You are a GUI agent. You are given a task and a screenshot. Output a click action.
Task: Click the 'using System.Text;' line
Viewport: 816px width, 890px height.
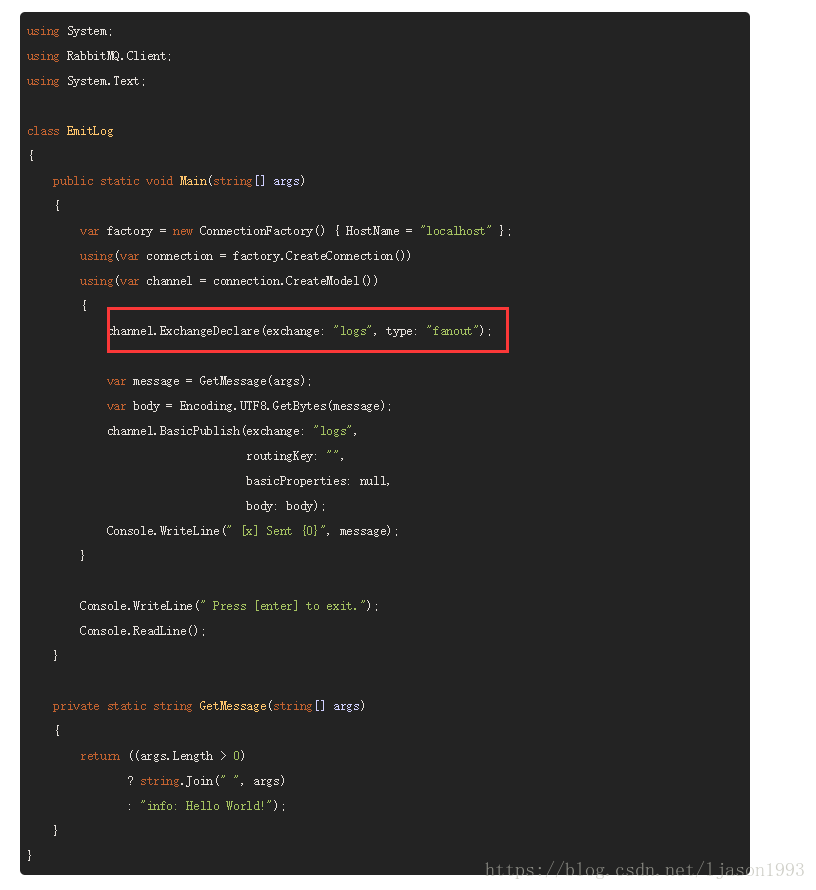[x=86, y=81]
